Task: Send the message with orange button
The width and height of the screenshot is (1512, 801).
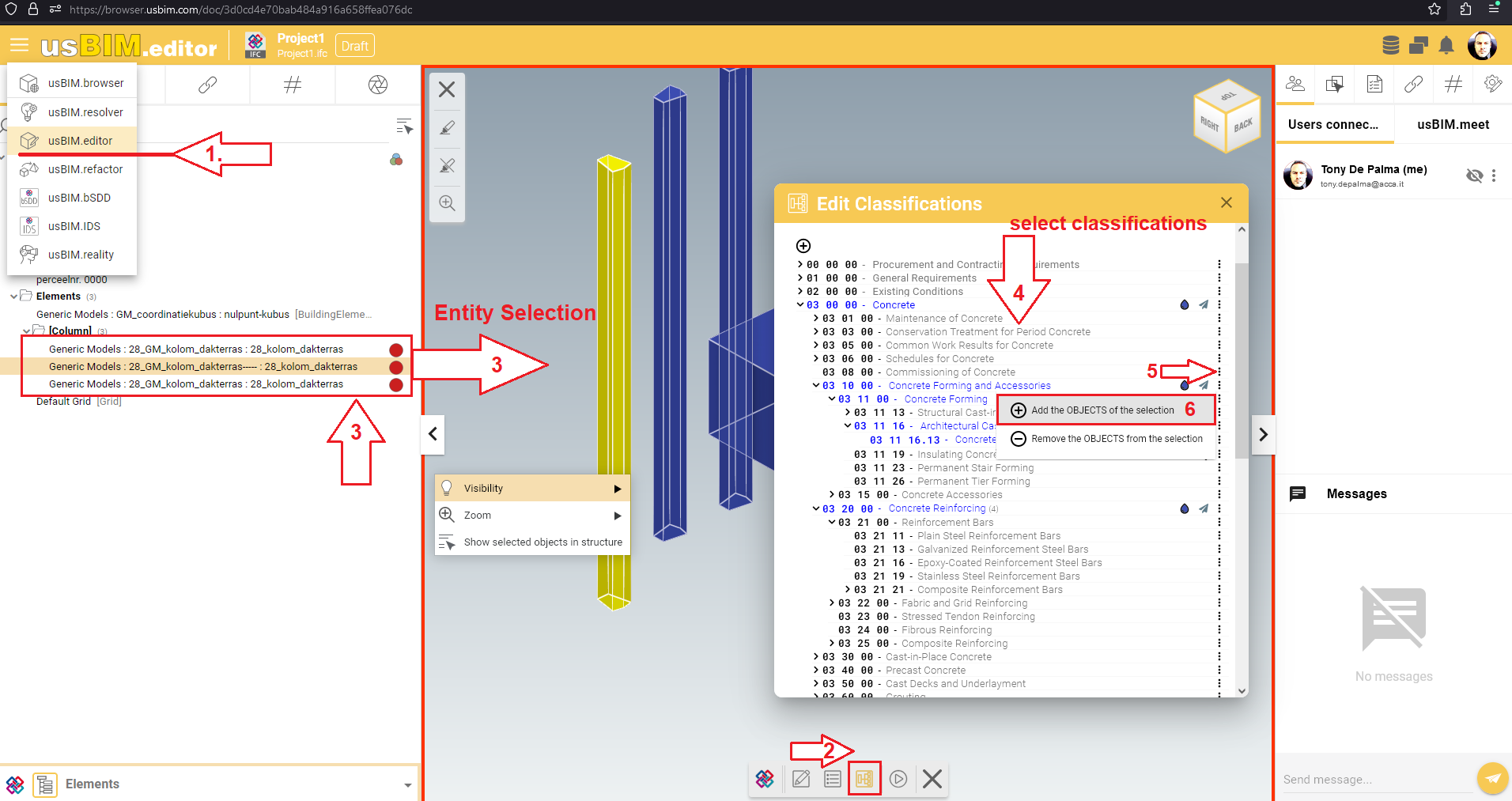Action: coord(1492,778)
